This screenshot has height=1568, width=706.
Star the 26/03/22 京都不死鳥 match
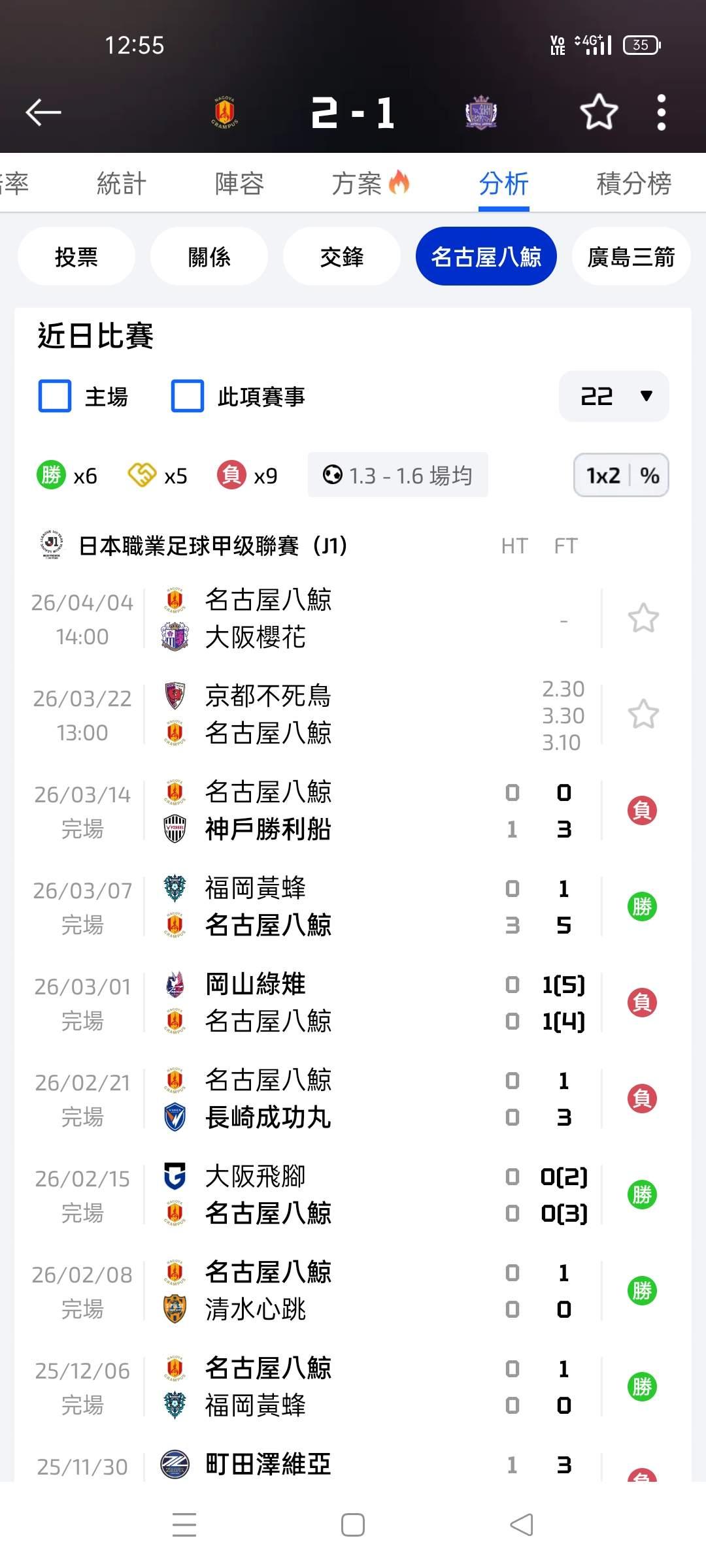pyautogui.click(x=643, y=714)
